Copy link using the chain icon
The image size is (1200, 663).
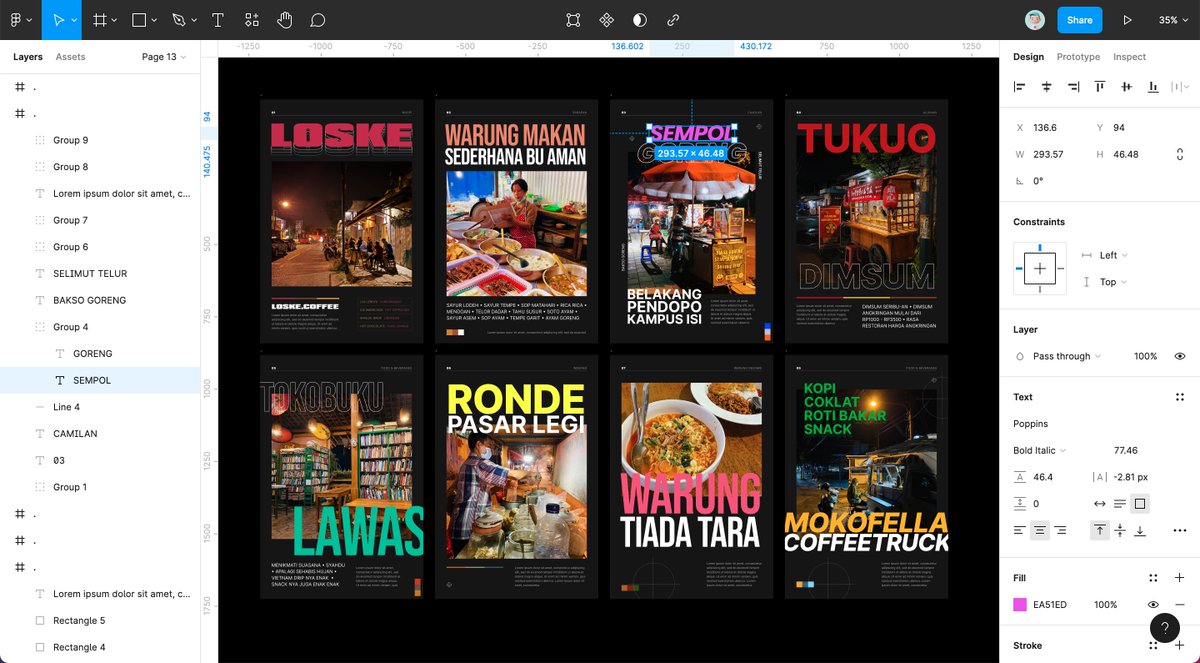[x=673, y=19]
